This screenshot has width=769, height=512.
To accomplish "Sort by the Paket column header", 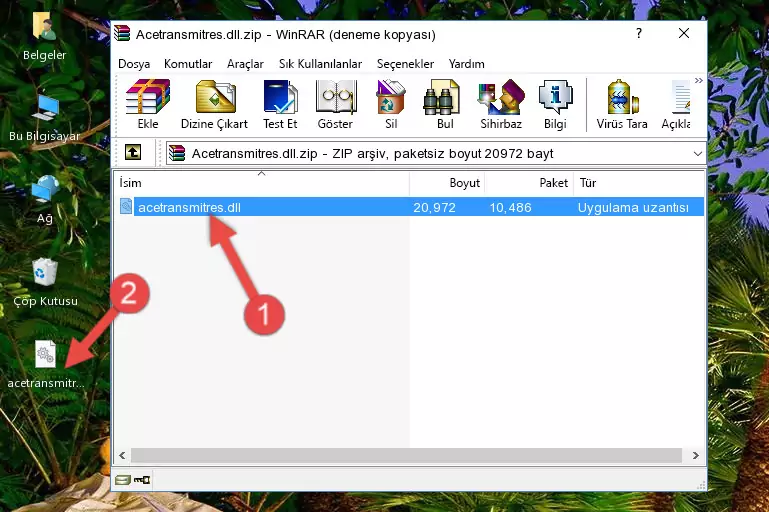I will [x=529, y=182].
